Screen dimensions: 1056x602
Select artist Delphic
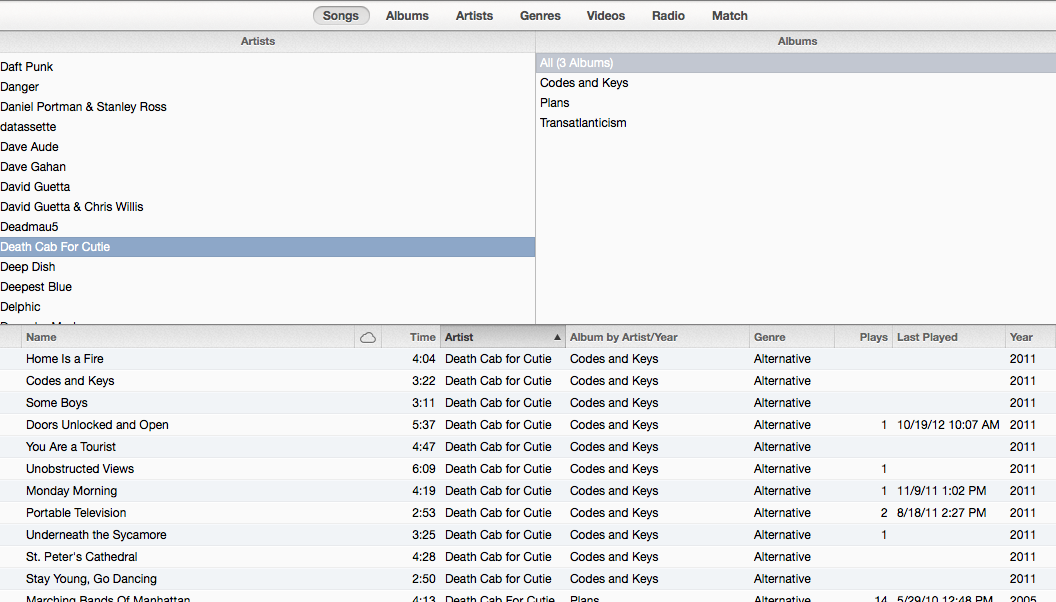(267, 307)
